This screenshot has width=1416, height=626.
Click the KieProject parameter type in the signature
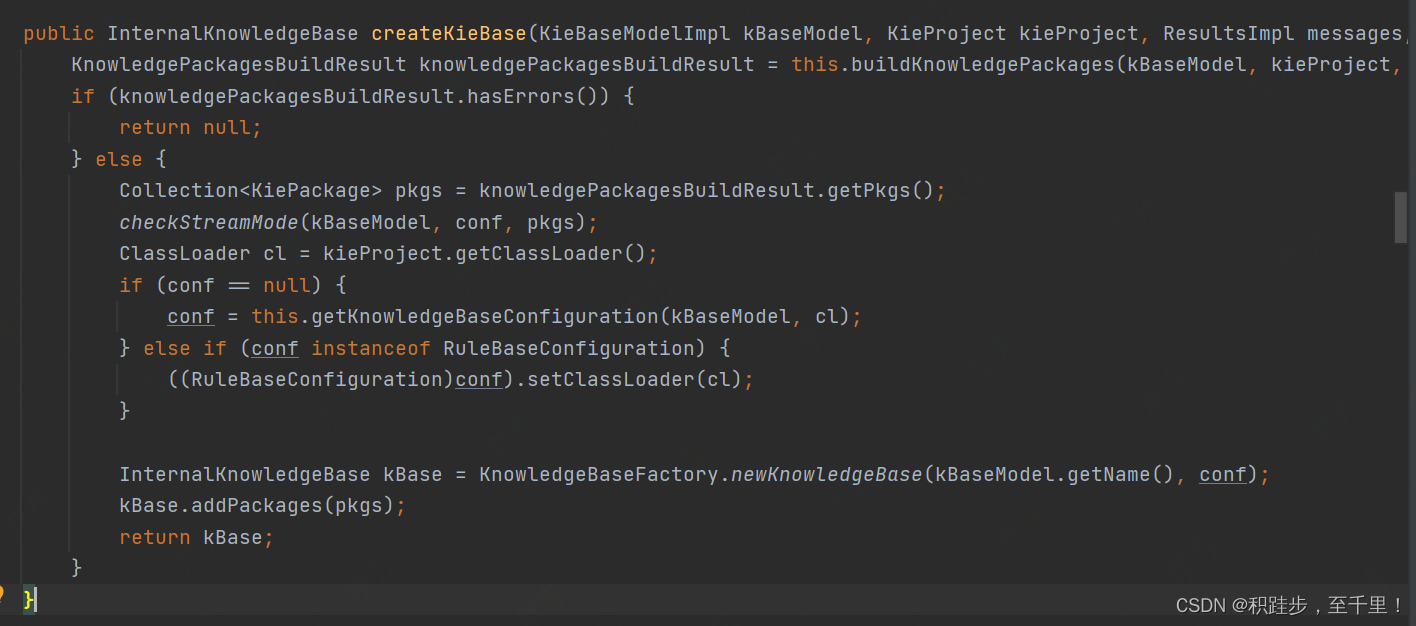click(x=947, y=34)
